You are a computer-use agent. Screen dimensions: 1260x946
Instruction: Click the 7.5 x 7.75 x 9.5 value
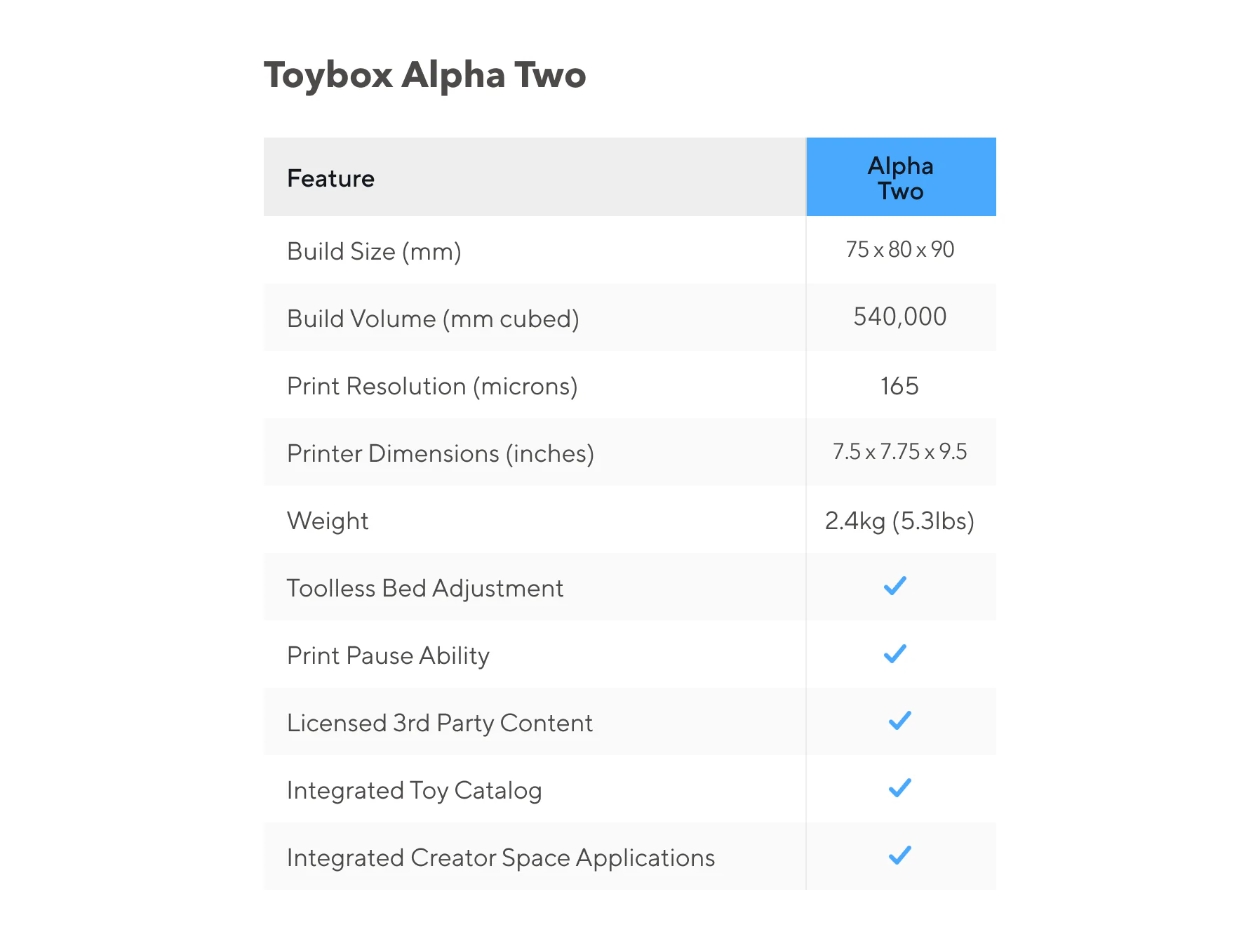[x=900, y=452]
